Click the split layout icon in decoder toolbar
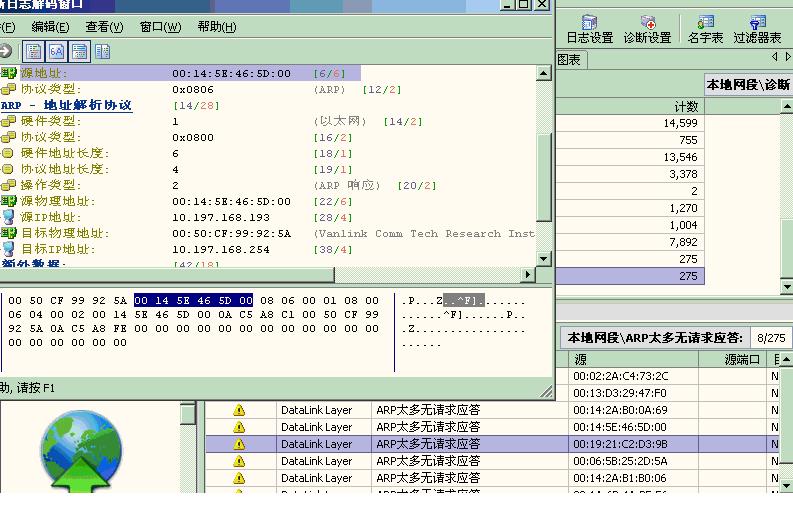This screenshot has height=512, width=793. (102, 51)
